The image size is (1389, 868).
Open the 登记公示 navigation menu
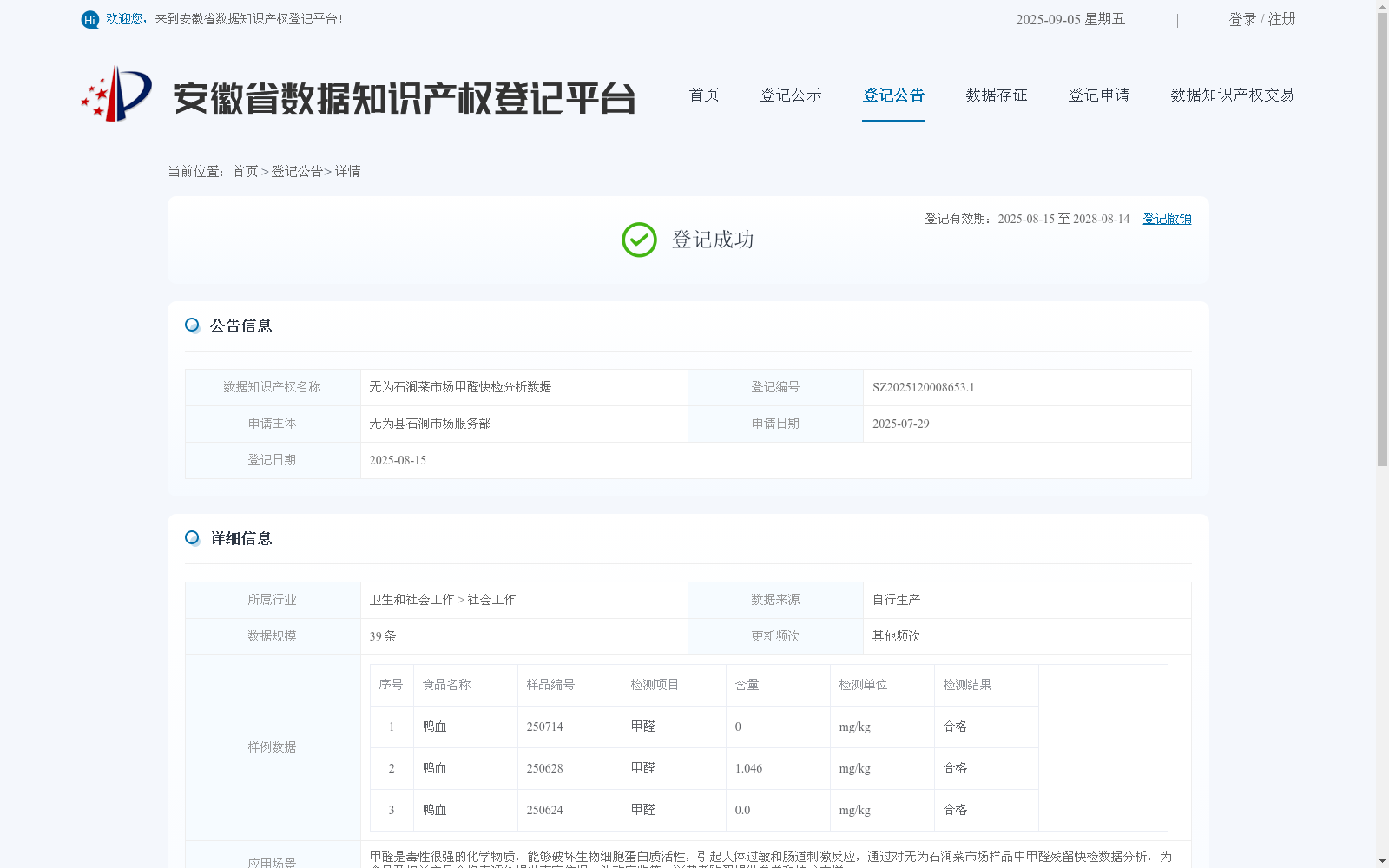[x=791, y=95]
